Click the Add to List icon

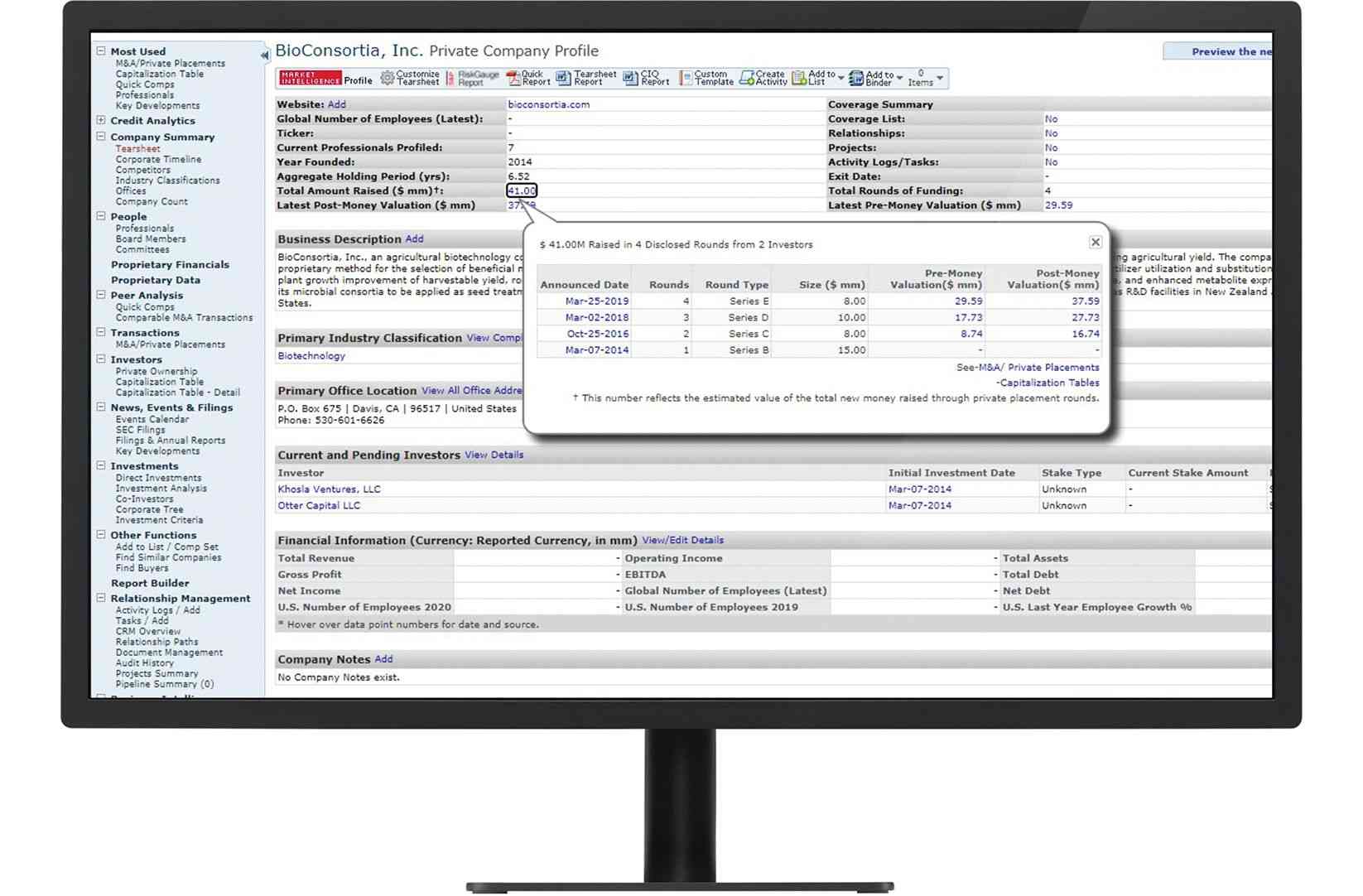[x=799, y=78]
